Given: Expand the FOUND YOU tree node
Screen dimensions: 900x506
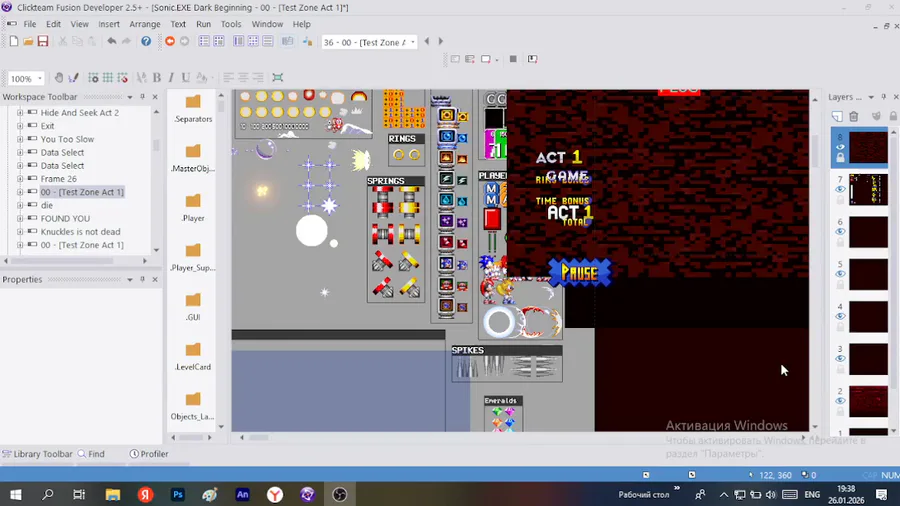Looking at the screenshot, I should pyautogui.click(x=20, y=218).
